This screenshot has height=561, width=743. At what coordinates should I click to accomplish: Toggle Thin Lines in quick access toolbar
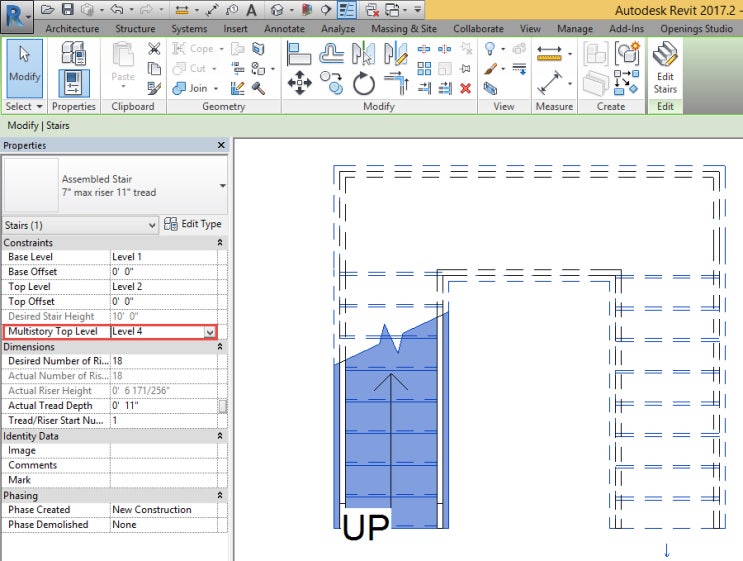(347, 9)
